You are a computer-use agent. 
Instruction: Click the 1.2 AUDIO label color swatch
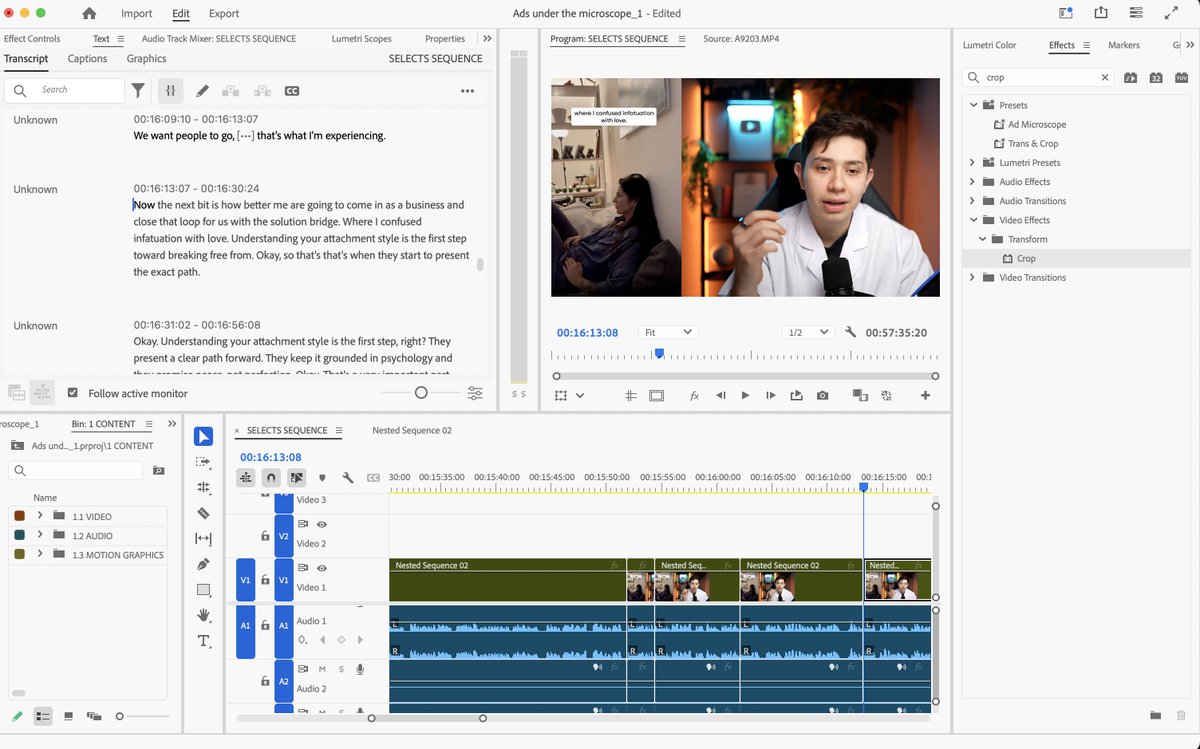point(19,535)
